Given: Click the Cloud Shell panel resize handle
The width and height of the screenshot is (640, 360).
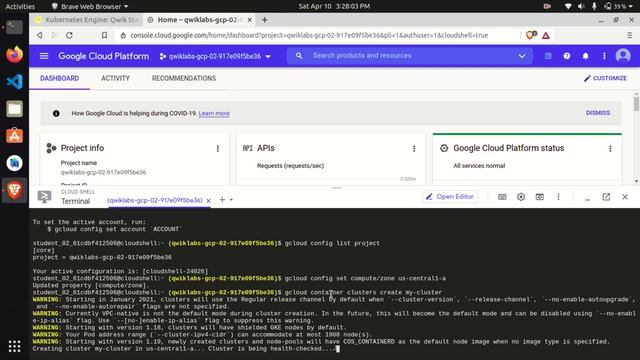Looking at the screenshot, I should [x=336, y=188].
